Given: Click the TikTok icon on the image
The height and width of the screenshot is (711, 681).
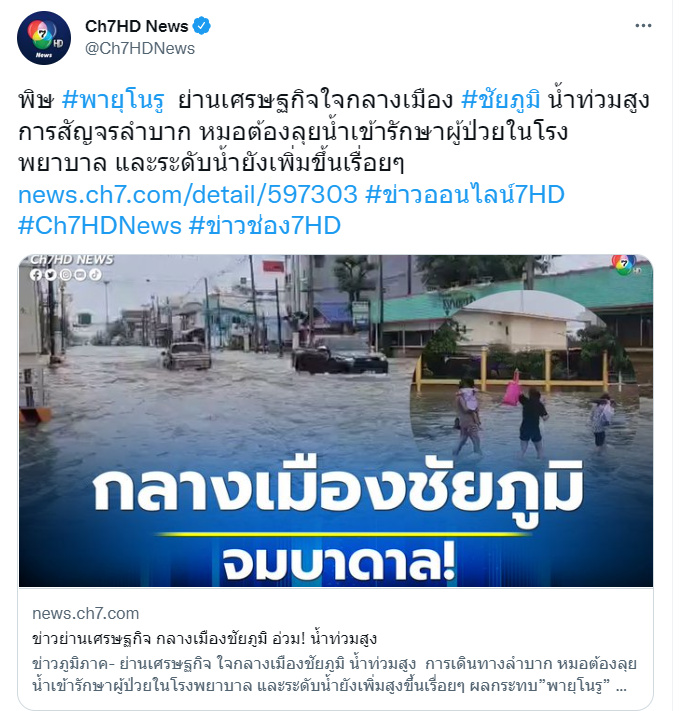Looking at the screenshot, I should (x=95, y=275).
